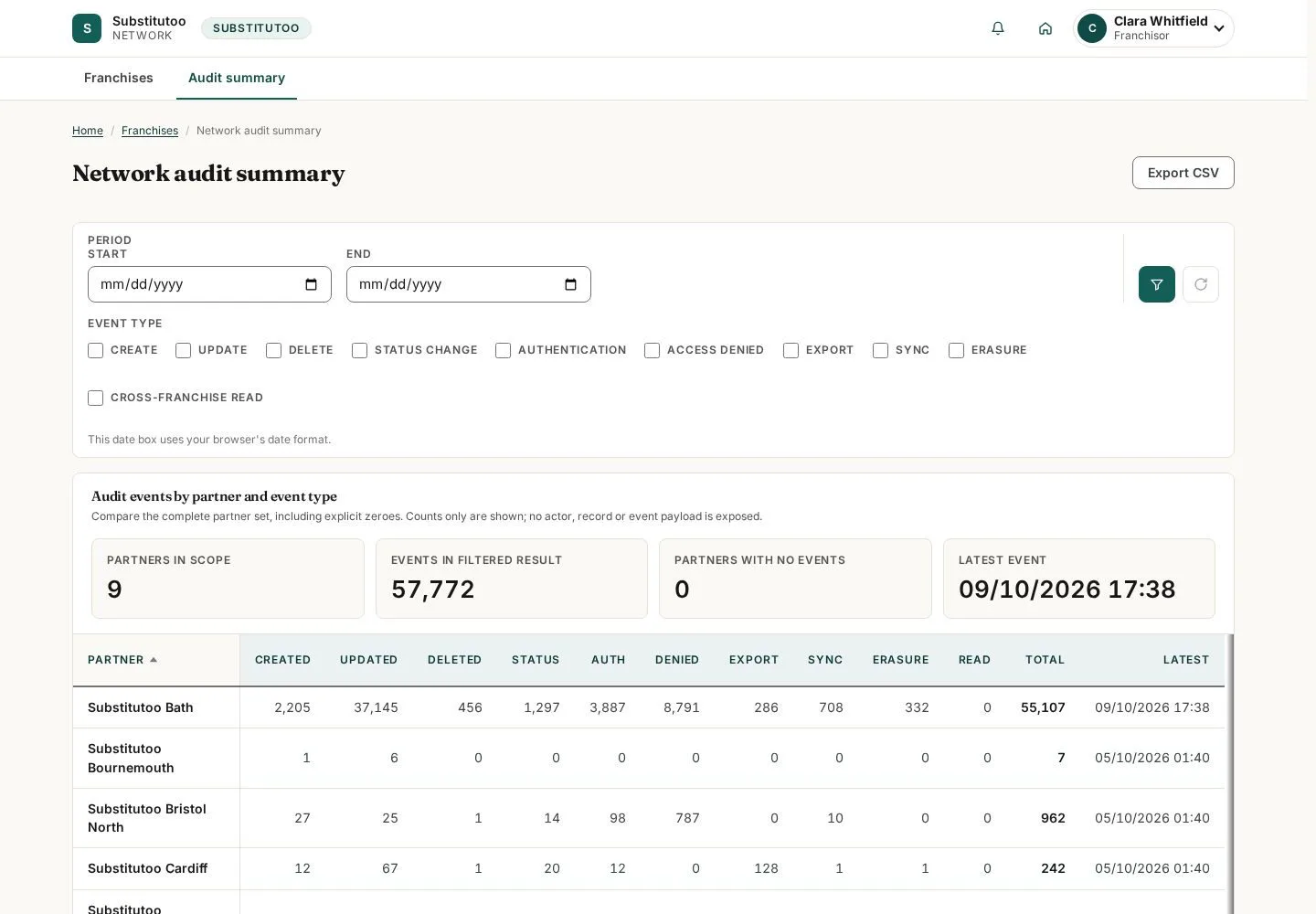The height and width of the screenshot is (914, 1316).
Task: Sort by the Total column header
Action: tap(1045, 660)
